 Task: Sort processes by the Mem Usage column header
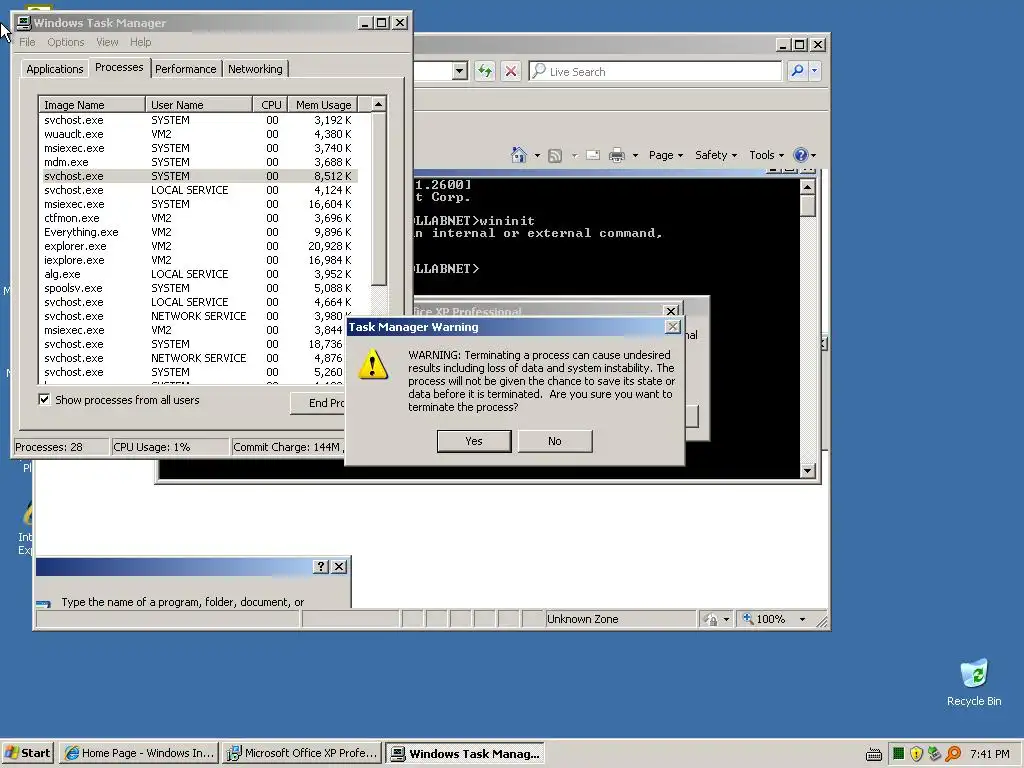coord(323,104)
